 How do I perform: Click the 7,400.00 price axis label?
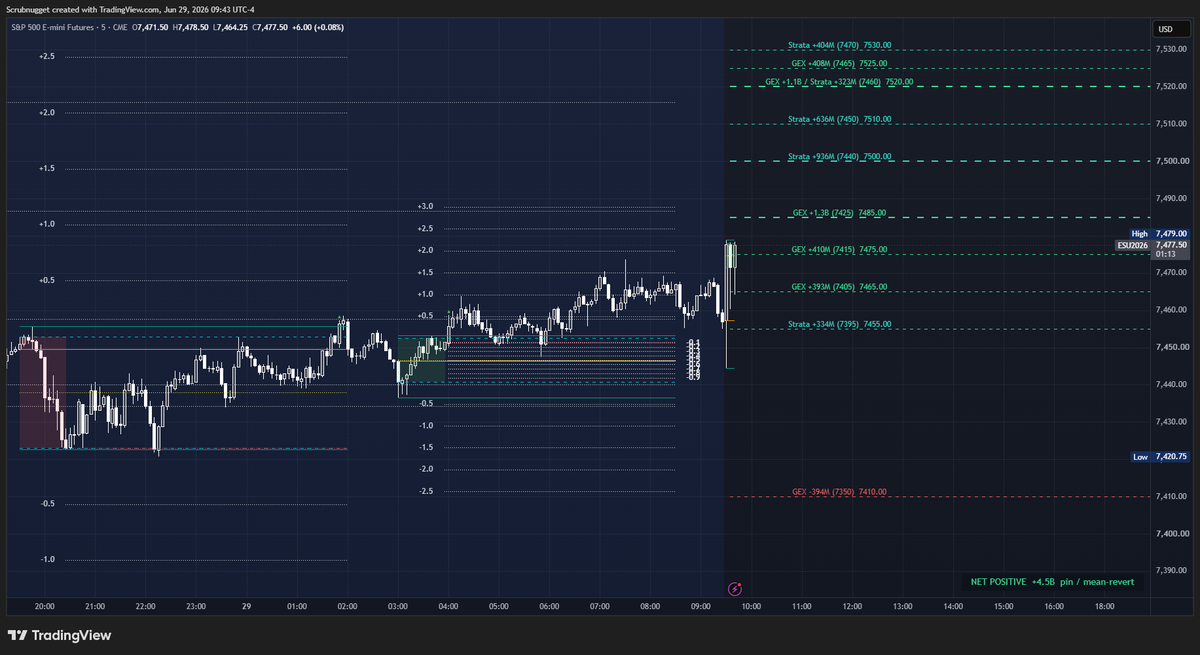(x=1171, y=533)
